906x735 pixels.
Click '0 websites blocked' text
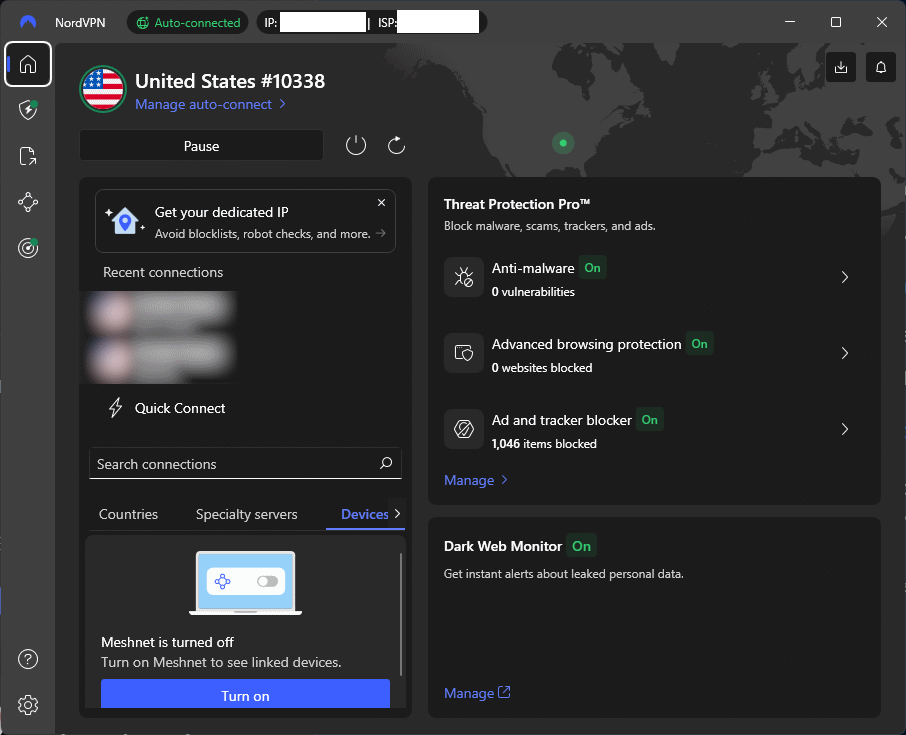[541, 368]
